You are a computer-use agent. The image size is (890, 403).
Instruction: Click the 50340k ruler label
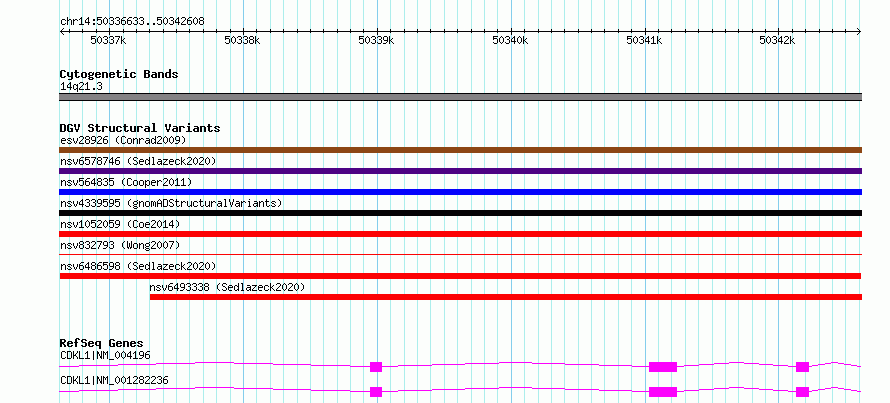510,40
